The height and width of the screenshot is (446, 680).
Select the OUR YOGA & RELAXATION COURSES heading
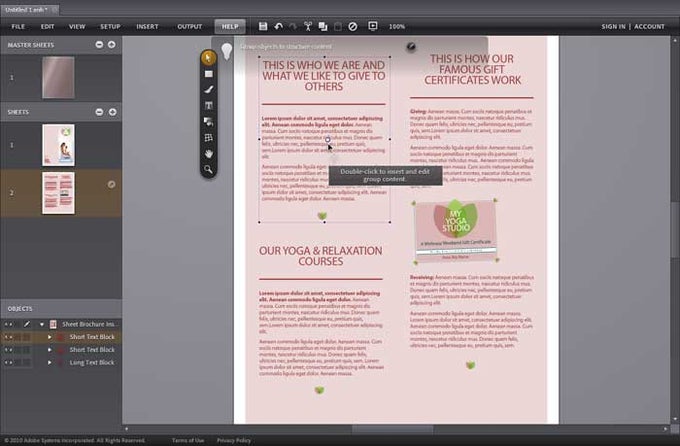tap(320, 256)
